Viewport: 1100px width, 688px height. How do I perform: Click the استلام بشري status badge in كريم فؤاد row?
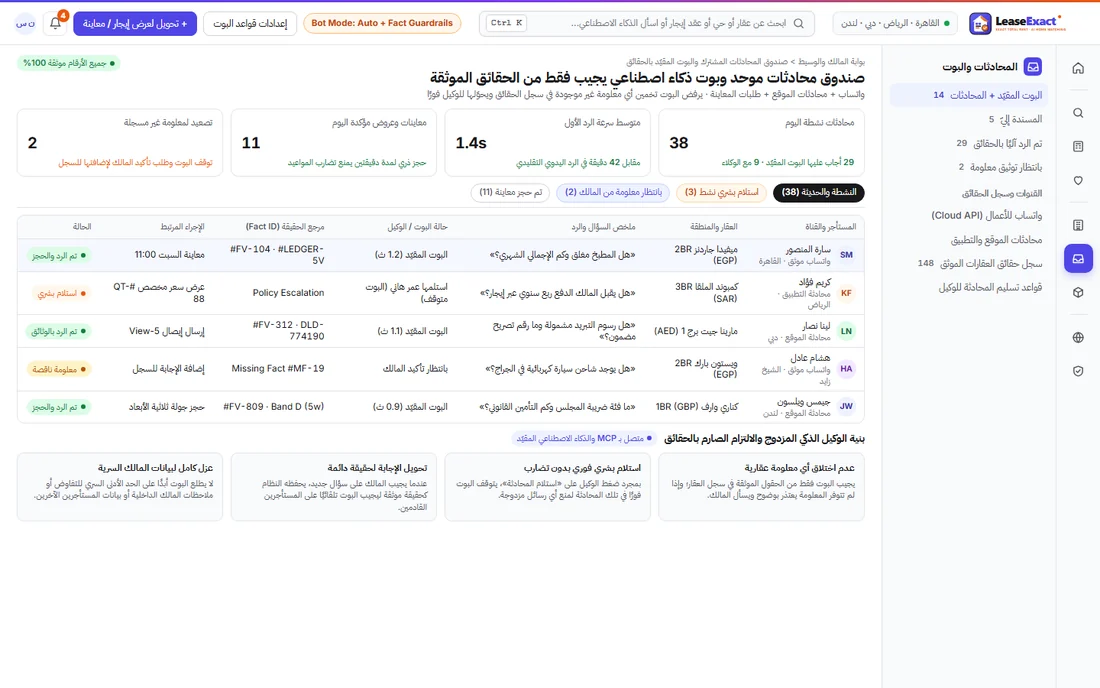pos(62,293)
